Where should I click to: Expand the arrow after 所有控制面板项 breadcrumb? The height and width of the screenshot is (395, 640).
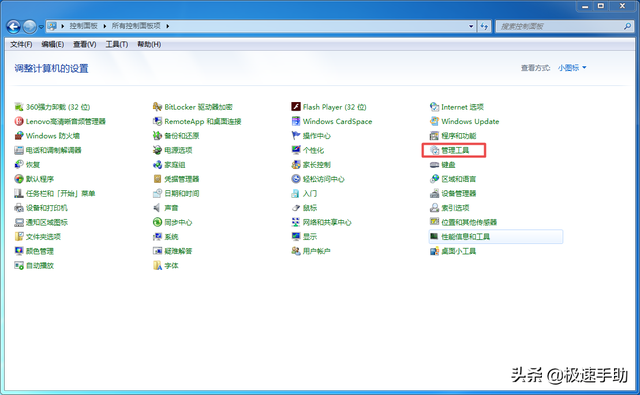click(x=167, y=26)
